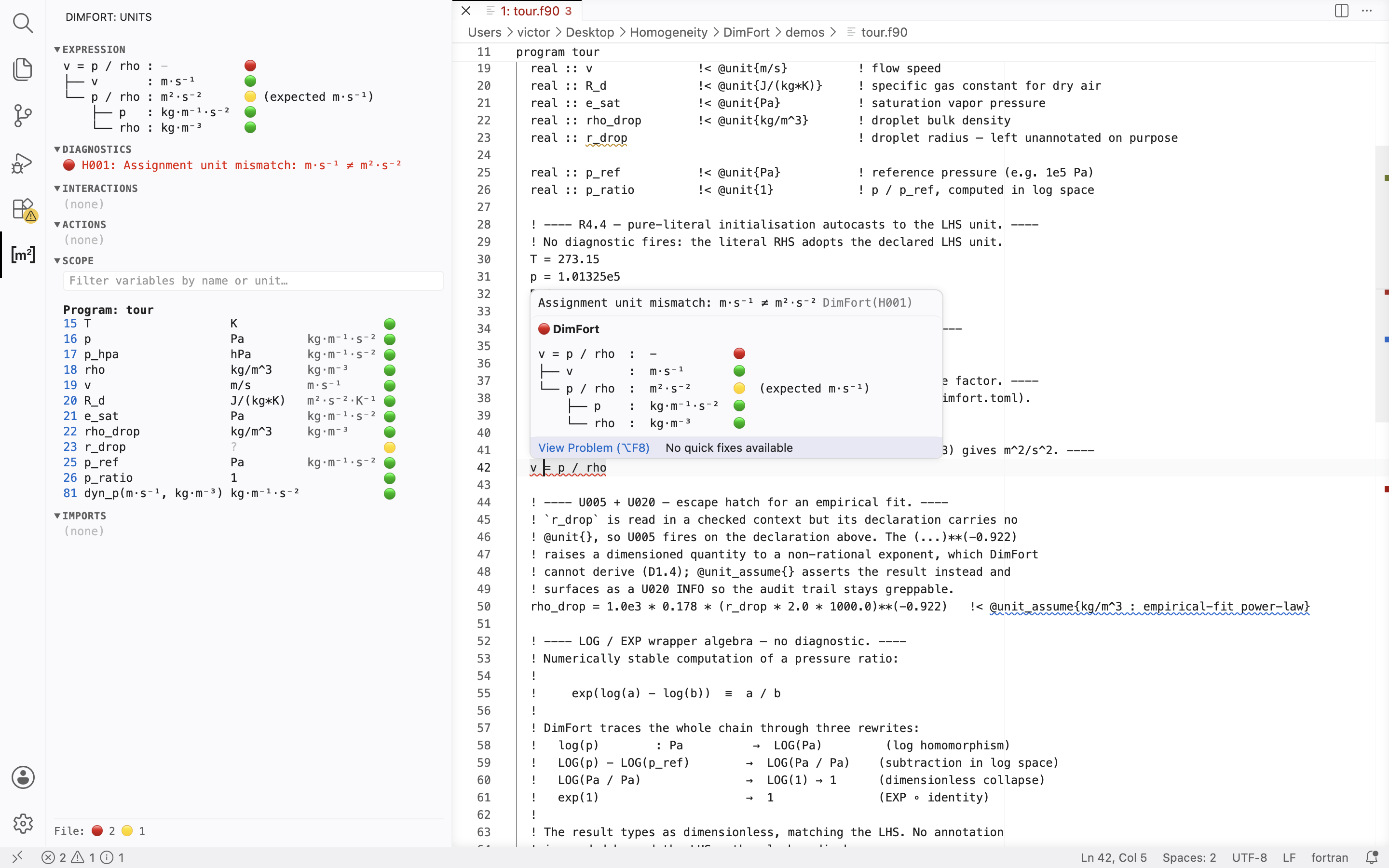1389x868 pixels.
Task: Collapse the INTERACTIONS section
Action: point(96,188)
